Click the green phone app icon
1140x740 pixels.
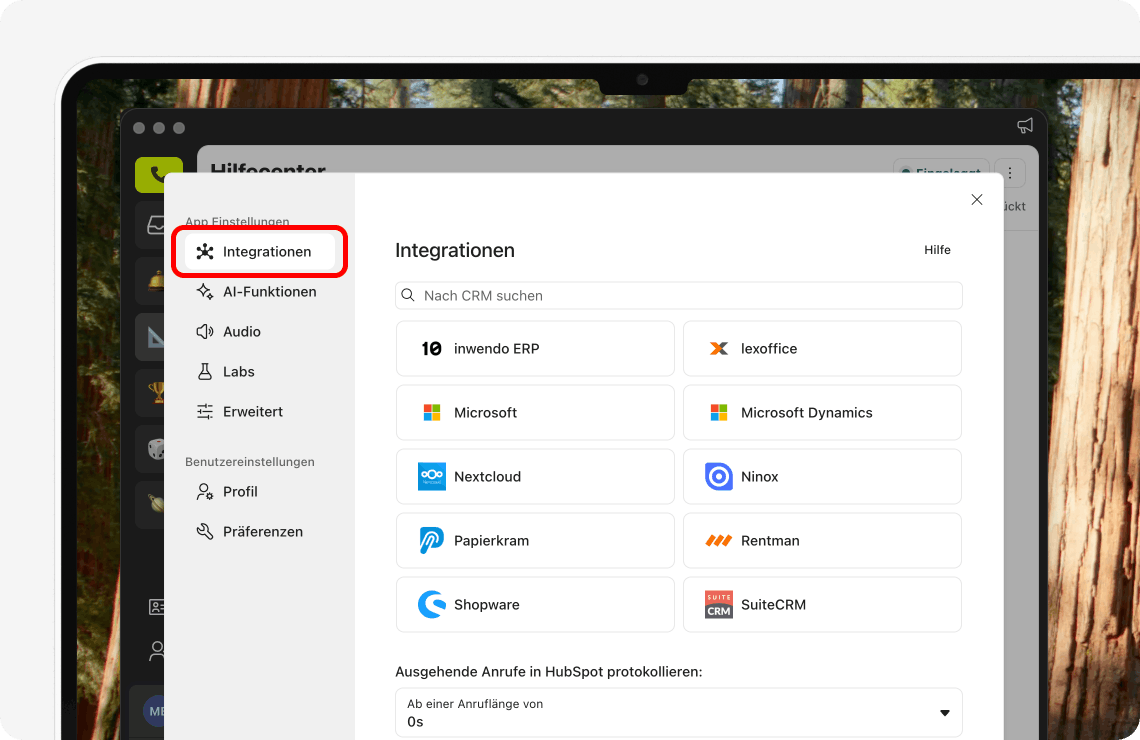[159, 174]
